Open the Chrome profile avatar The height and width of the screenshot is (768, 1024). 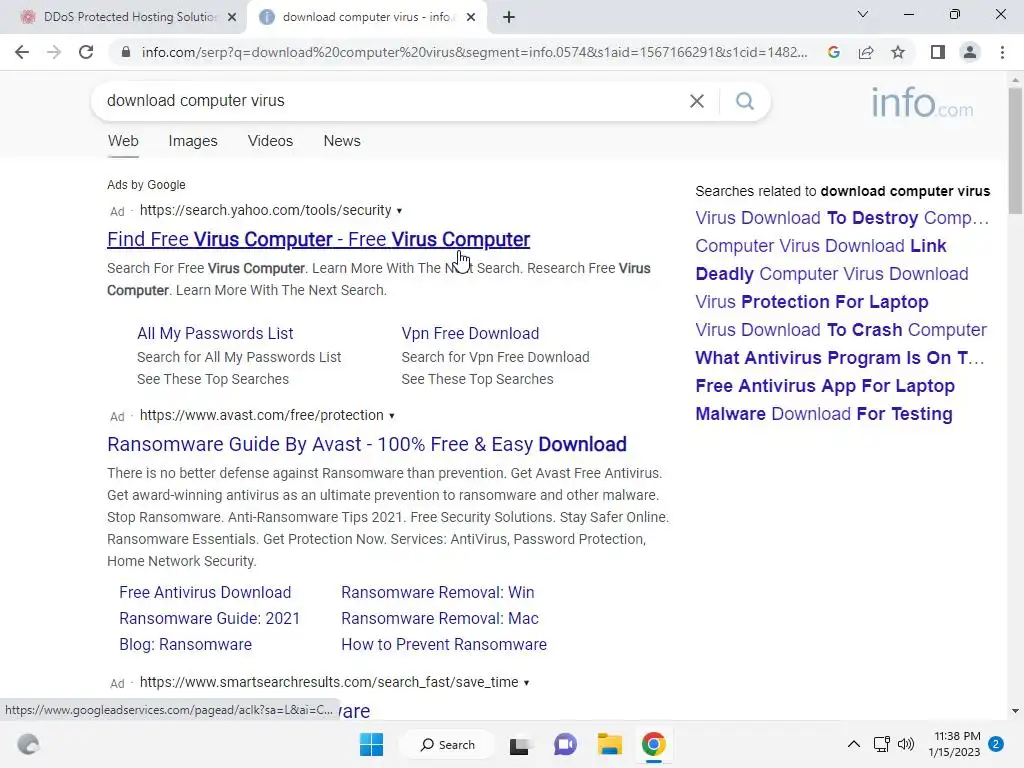pyautogui.click(x=970, y=52)
